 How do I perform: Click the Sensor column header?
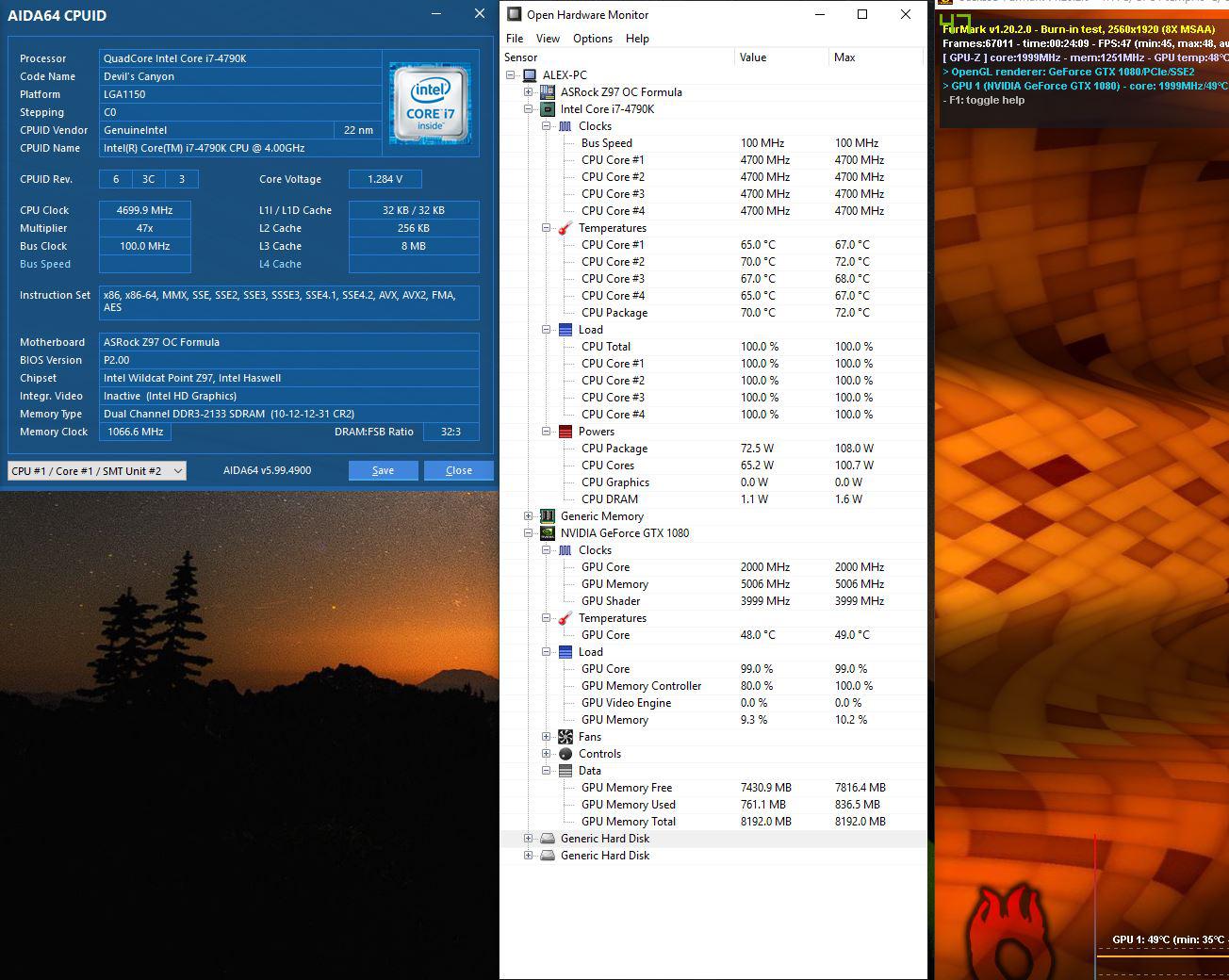[x=617, y=57]
